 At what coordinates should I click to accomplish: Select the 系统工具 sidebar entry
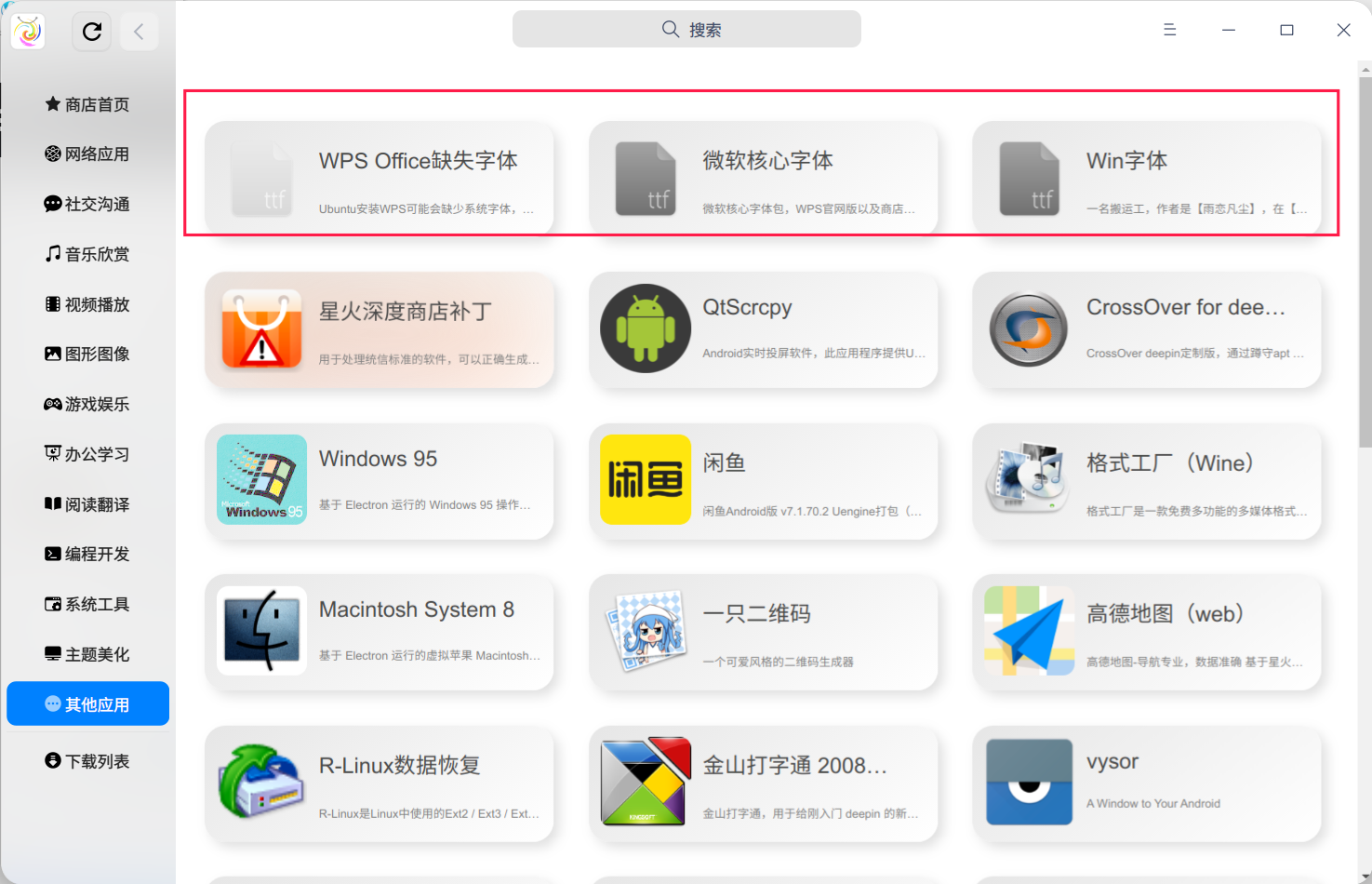point(87,604)
